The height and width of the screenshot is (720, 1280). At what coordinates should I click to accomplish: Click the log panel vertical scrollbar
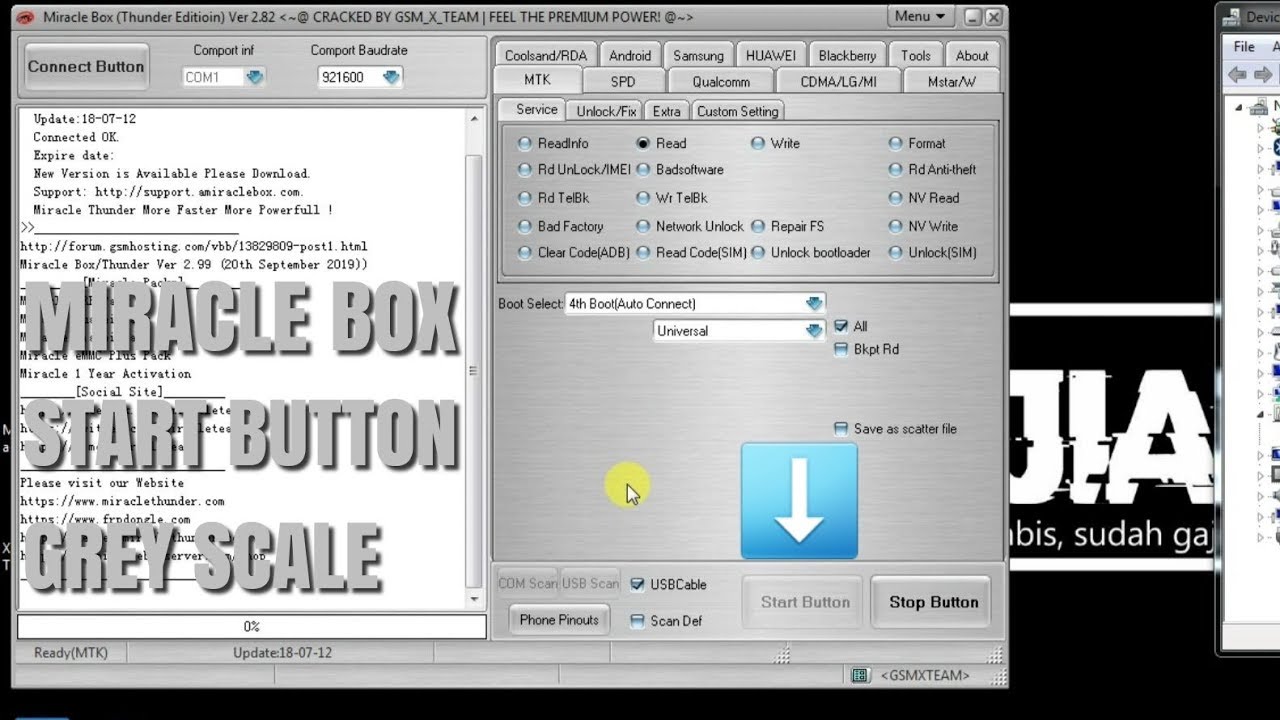pyautogui.click(x=475, y=358)
